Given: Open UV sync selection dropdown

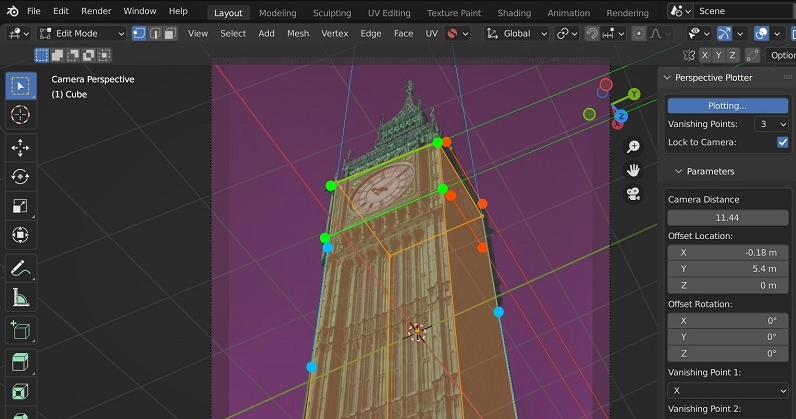Looking at the screenshot, I should point(457,34).
